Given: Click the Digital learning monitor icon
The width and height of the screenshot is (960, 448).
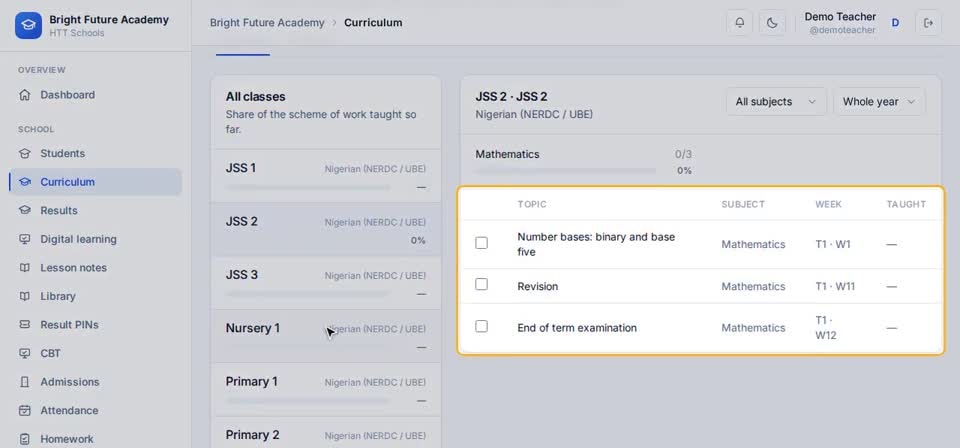Looking at the screenshot, I should pyautogui.click(x=24, y=239).
